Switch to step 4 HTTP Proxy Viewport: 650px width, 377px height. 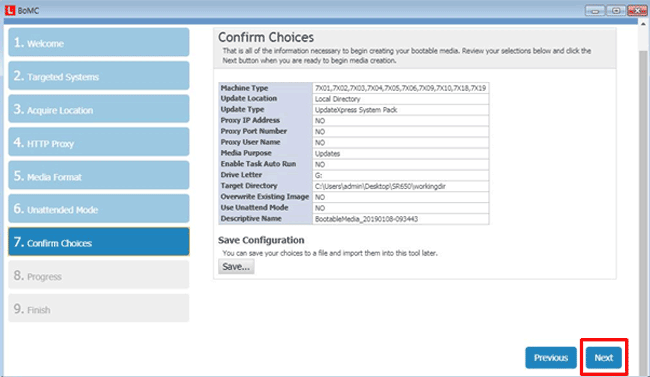99,142
